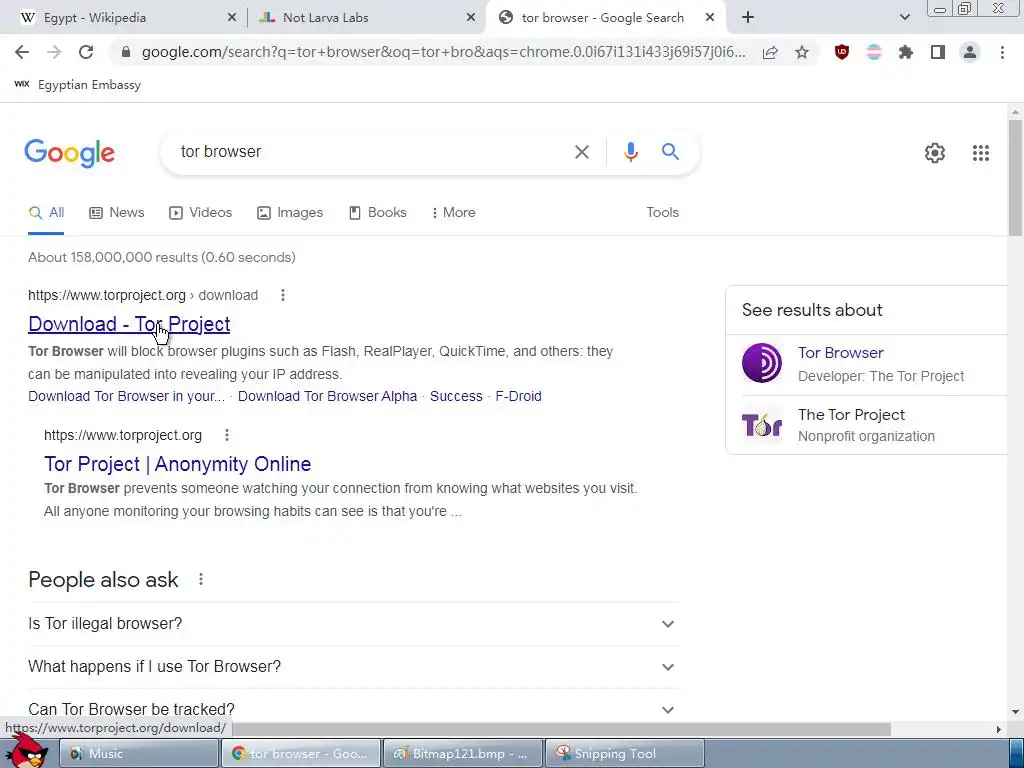Reload the current page

(x=86, y=52)
